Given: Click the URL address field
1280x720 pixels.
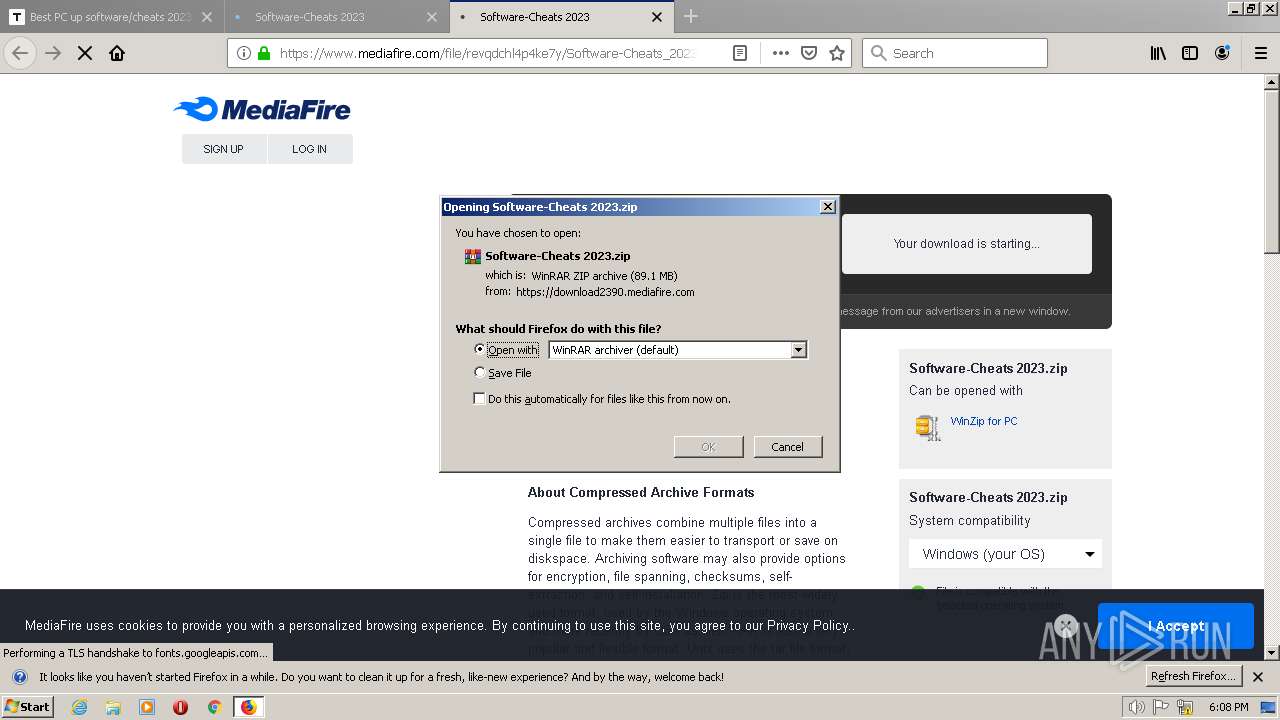Looking at the screenshot, I should pos(488,53).
